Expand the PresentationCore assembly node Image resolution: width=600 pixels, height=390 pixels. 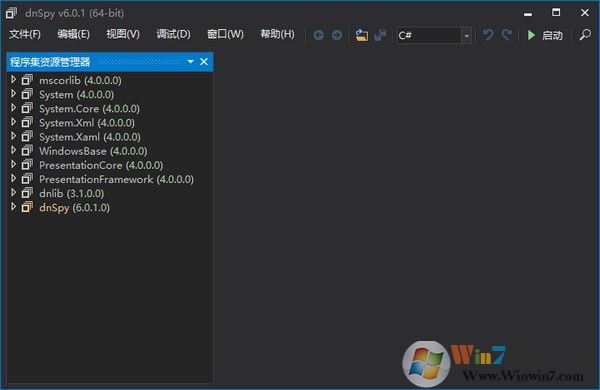coord(13,165)
